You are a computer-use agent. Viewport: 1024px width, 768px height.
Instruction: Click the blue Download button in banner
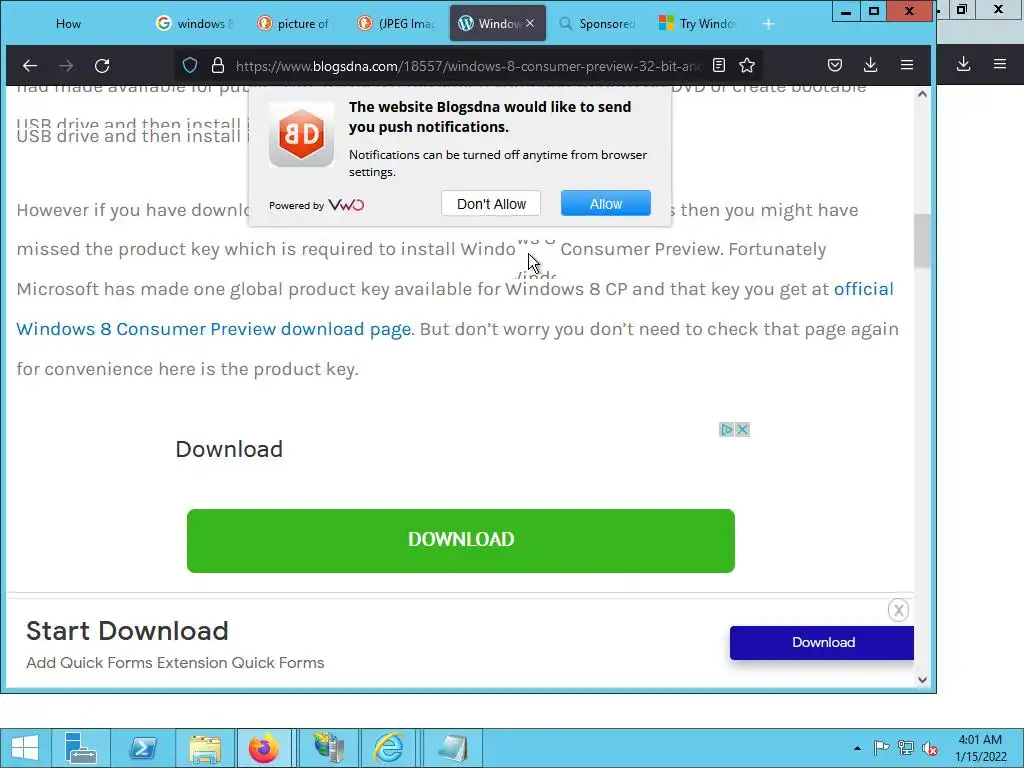point(822,643)
